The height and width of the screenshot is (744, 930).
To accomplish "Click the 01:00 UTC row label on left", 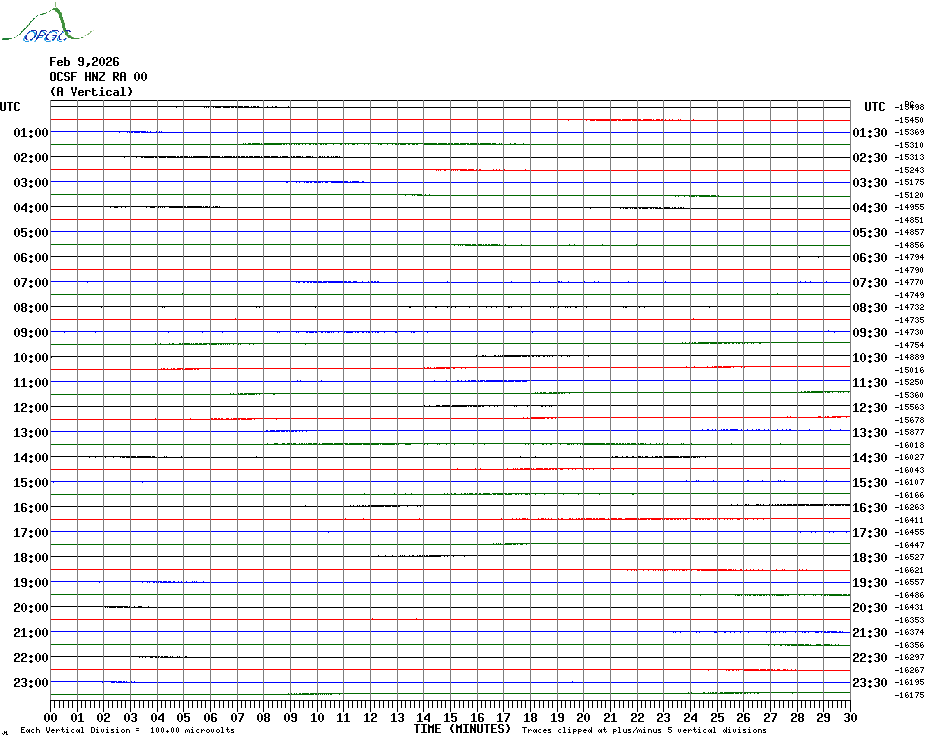I will tap(31, 132).
